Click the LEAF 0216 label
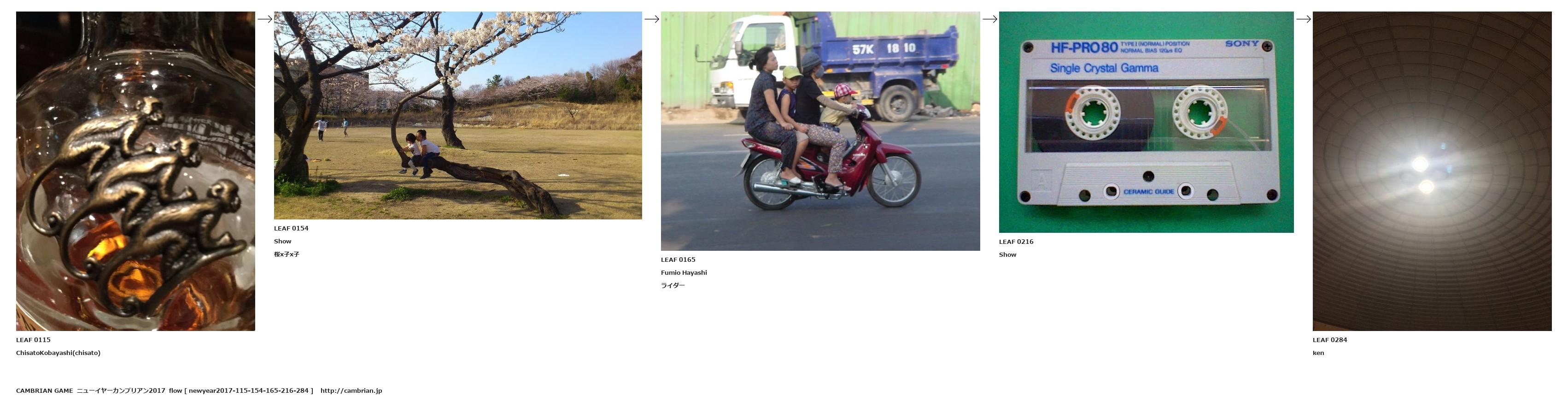The height and width of the screenshot is (402, 1568). click(1016, 242)
